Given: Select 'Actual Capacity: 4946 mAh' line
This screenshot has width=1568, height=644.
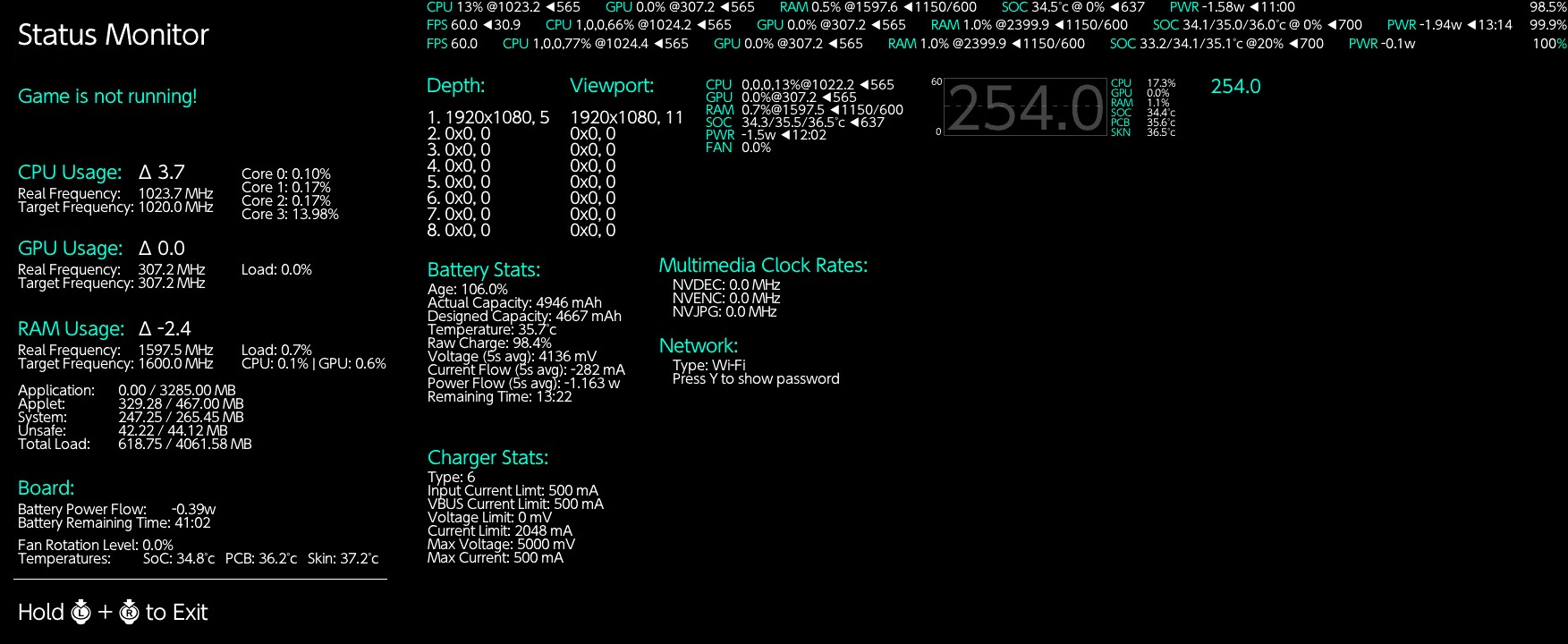Looking at the screenshot, I should click(x=514, y=302).
